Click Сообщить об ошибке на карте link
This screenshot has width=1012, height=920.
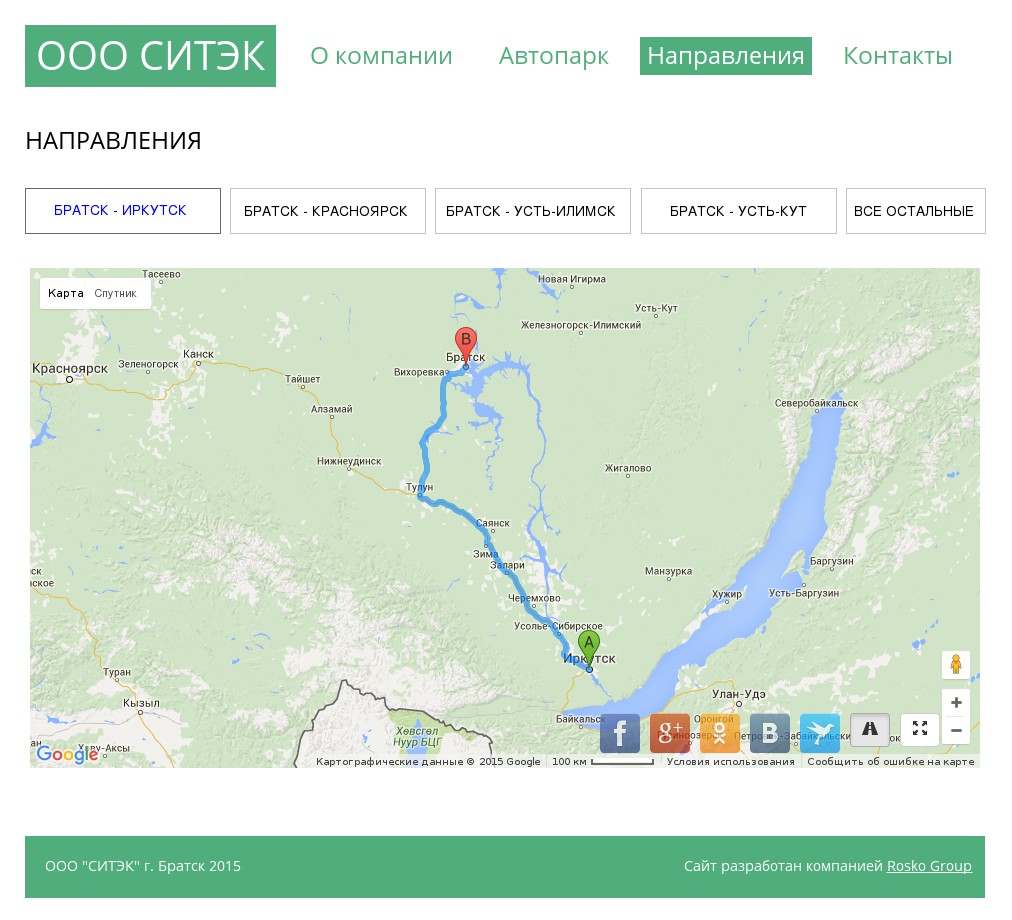point(891,761)
